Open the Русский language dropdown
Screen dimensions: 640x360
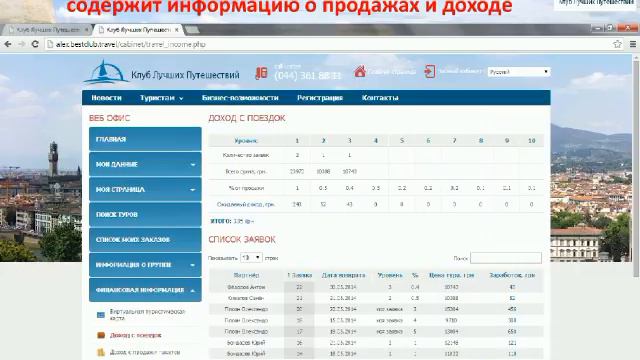[519, 72]
